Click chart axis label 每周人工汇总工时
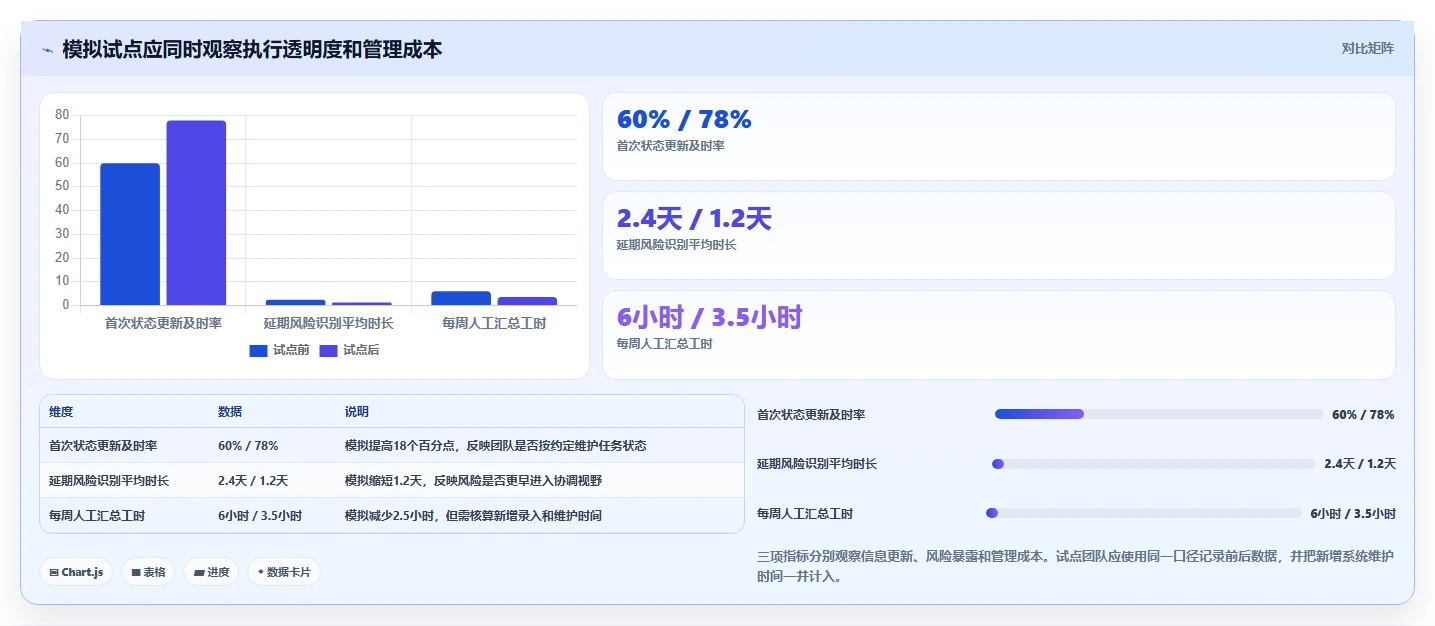The width and height of the screenshot is (1435, 626). pos(495,323)
